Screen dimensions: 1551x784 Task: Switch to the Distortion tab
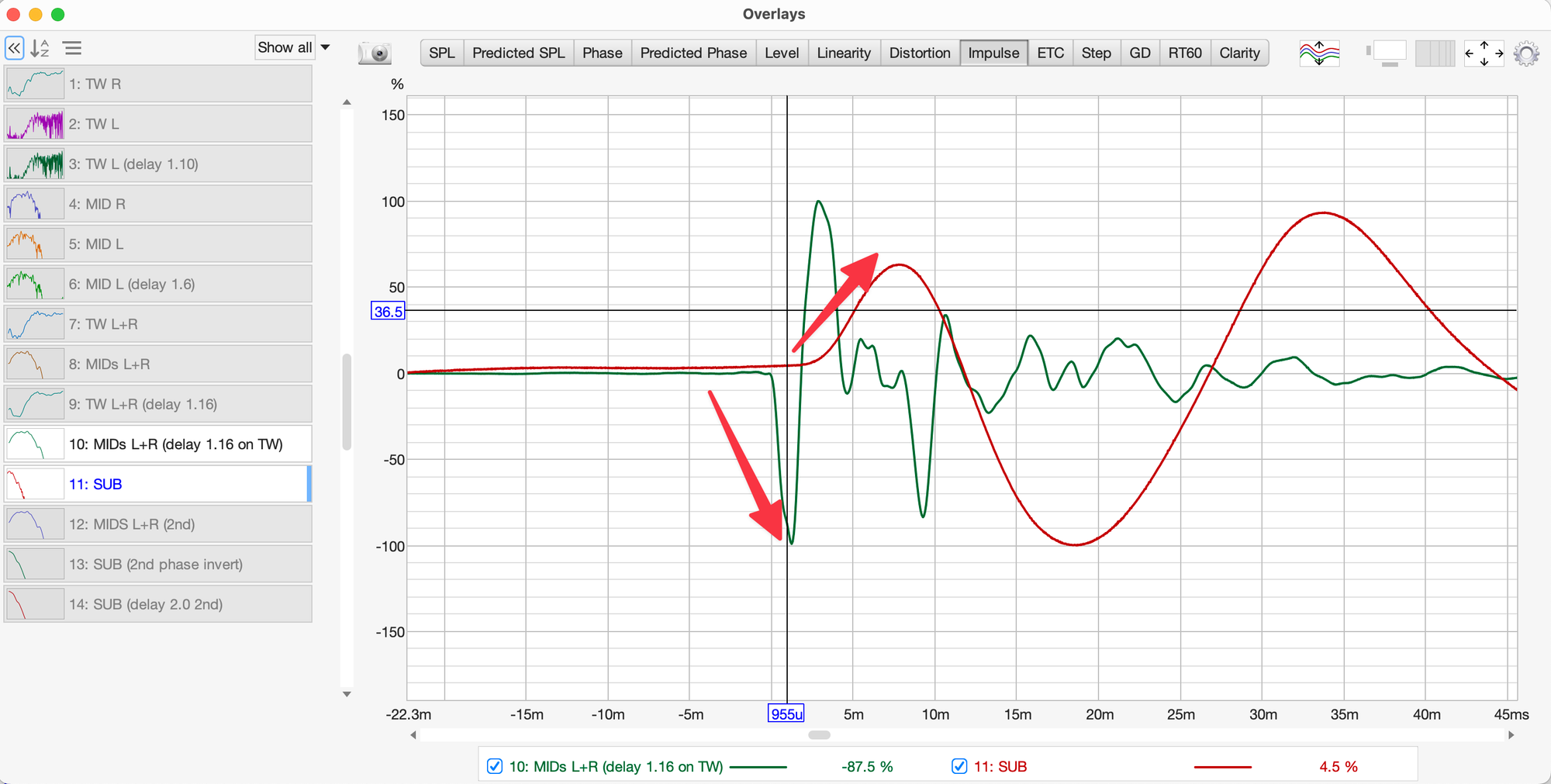[919, 53]
